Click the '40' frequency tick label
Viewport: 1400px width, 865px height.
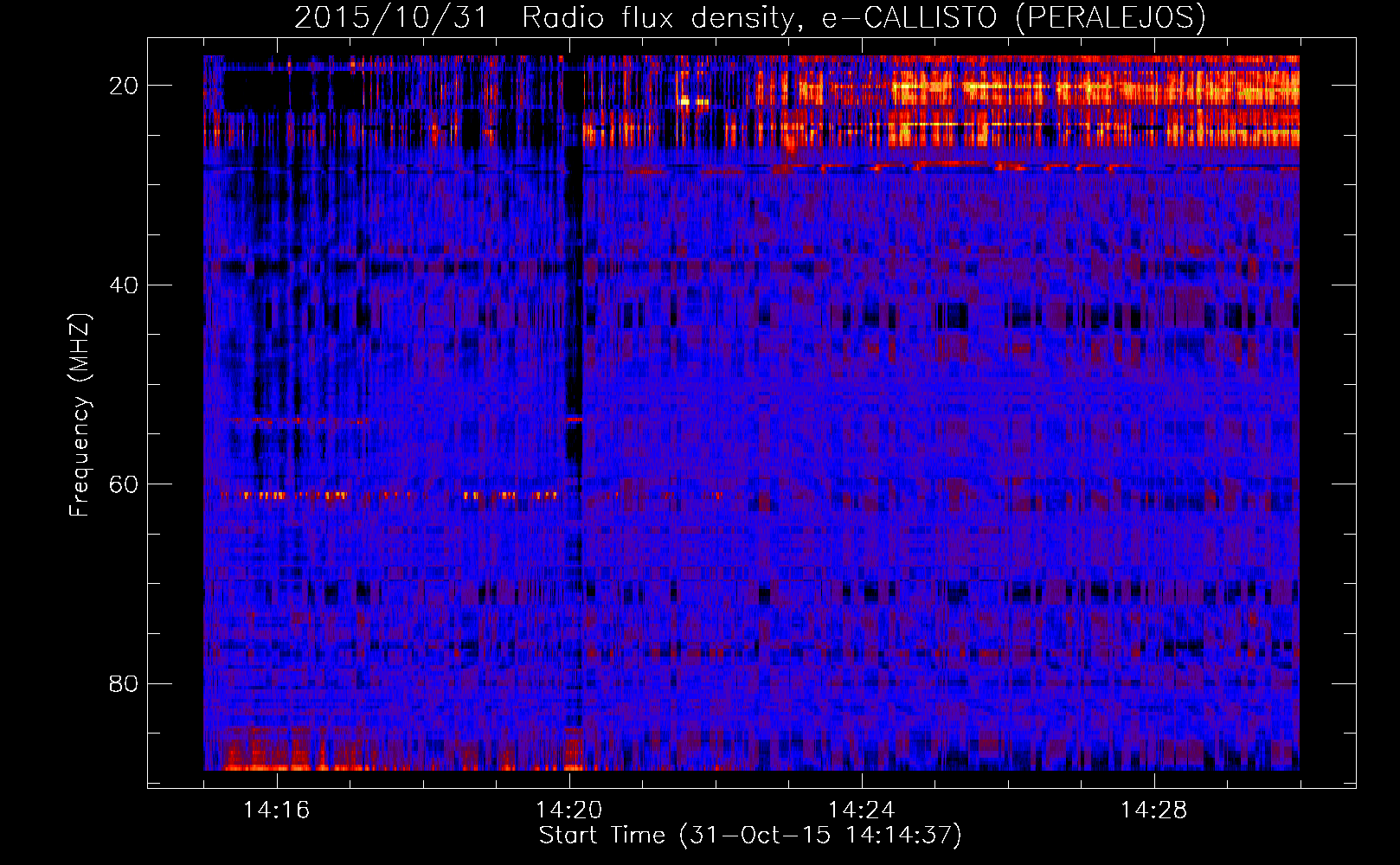[x=124, y=285]
